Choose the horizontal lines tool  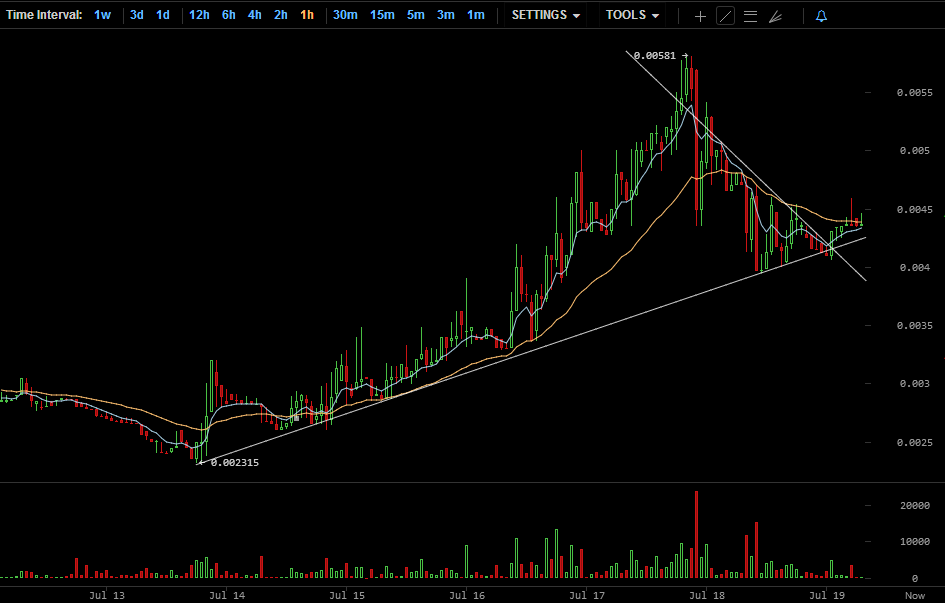click(750, 16)
